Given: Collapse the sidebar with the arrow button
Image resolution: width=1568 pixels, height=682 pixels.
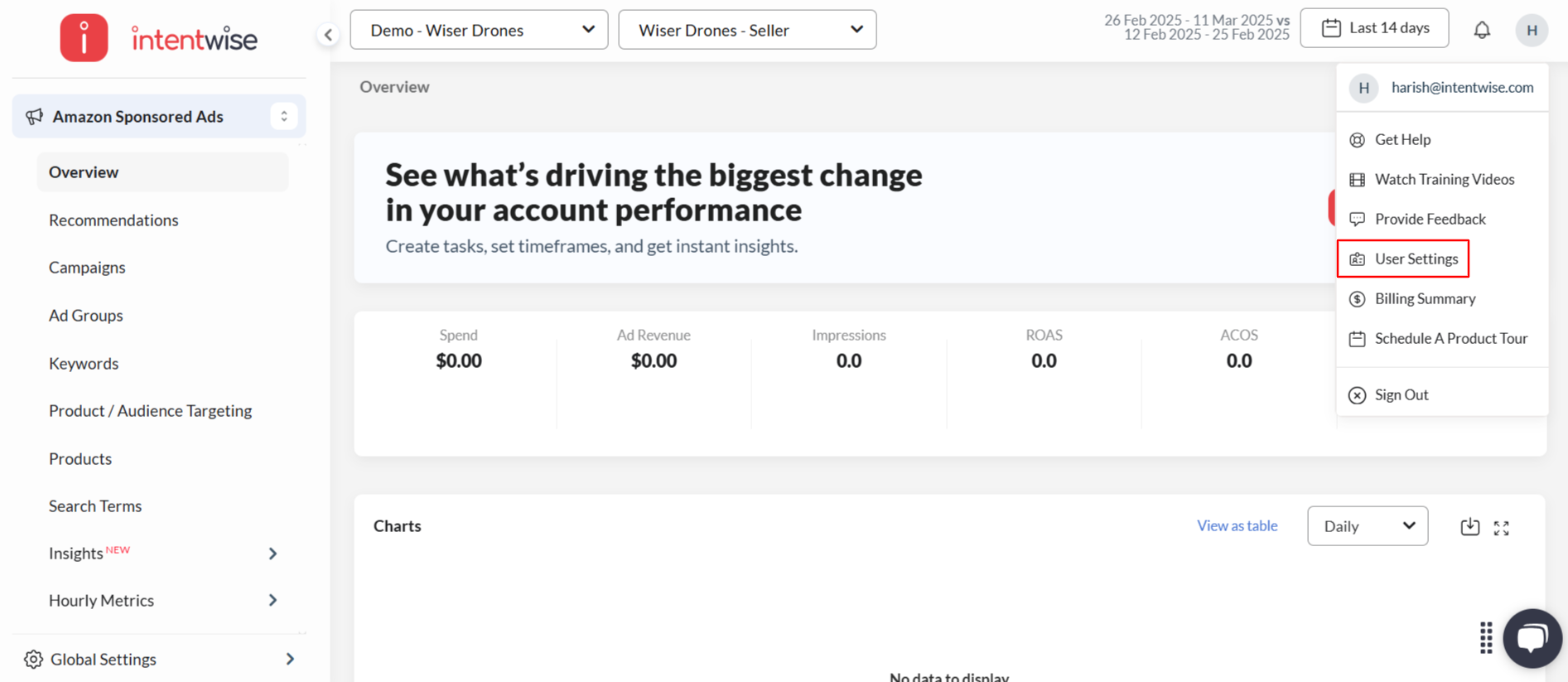Looking at the screenshot, I should coord(328,34).
